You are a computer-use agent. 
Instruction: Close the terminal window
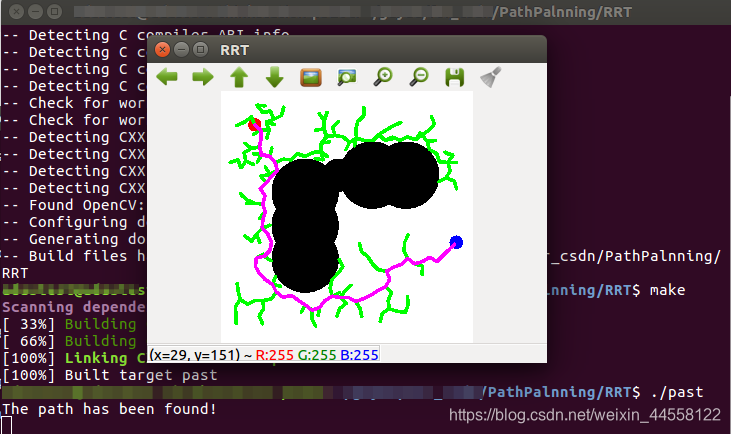pos(16,11)
